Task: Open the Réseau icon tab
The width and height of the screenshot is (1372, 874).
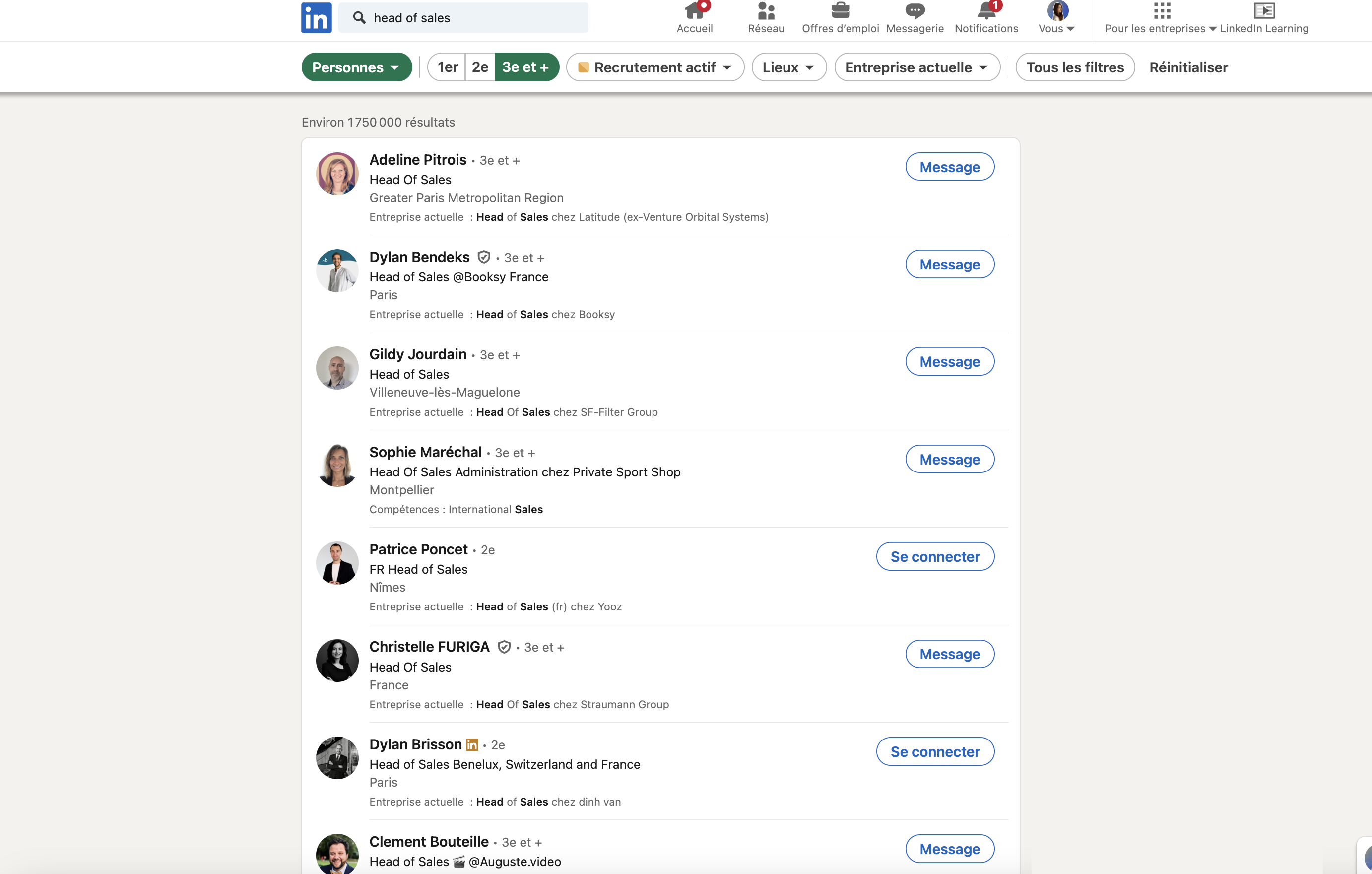Action: pos(766,16)
